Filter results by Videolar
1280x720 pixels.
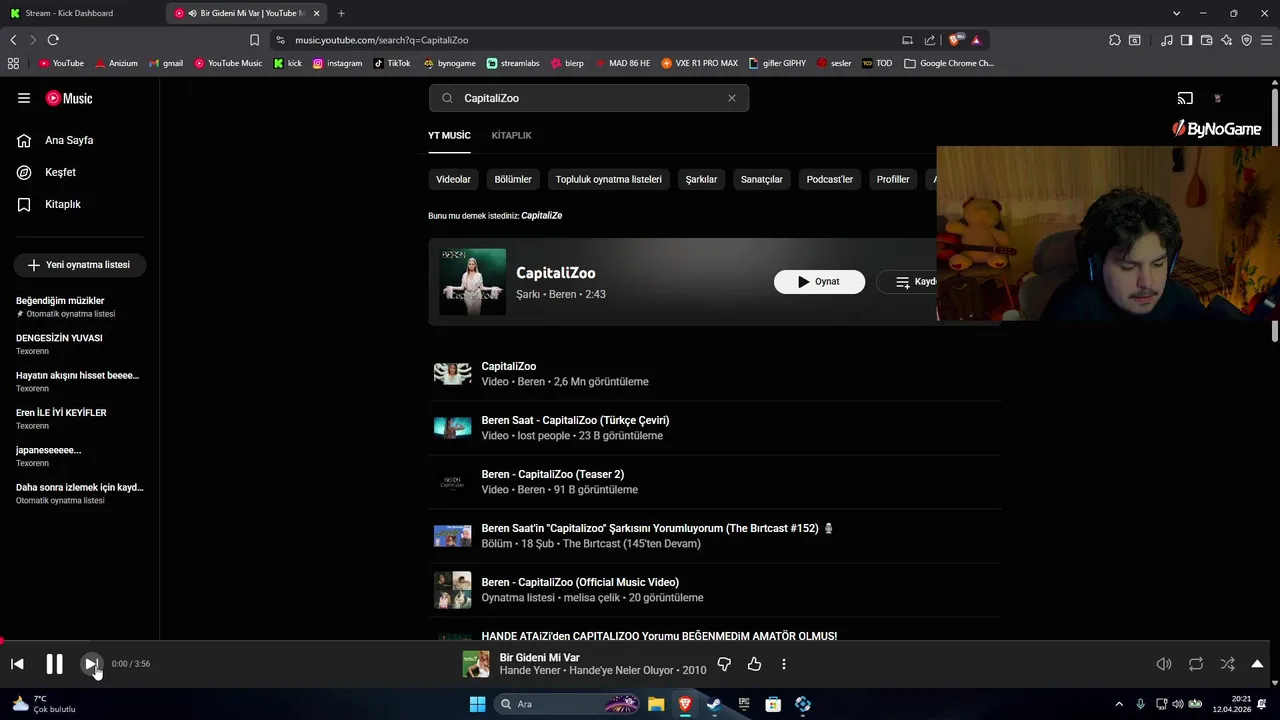453,179
